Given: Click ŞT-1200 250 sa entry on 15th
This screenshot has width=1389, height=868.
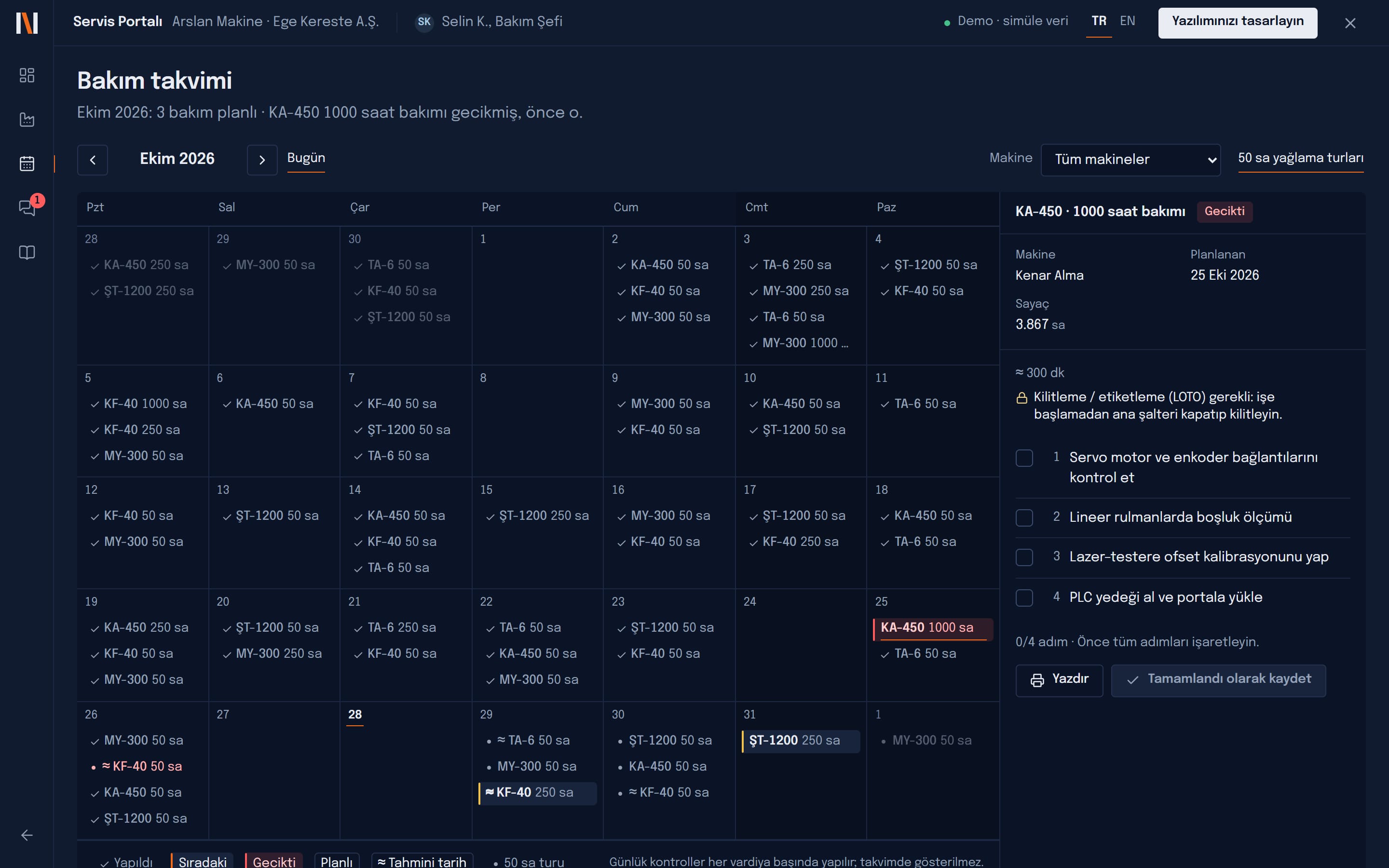Looking at the screenshot, I should (x=538, y=516).
